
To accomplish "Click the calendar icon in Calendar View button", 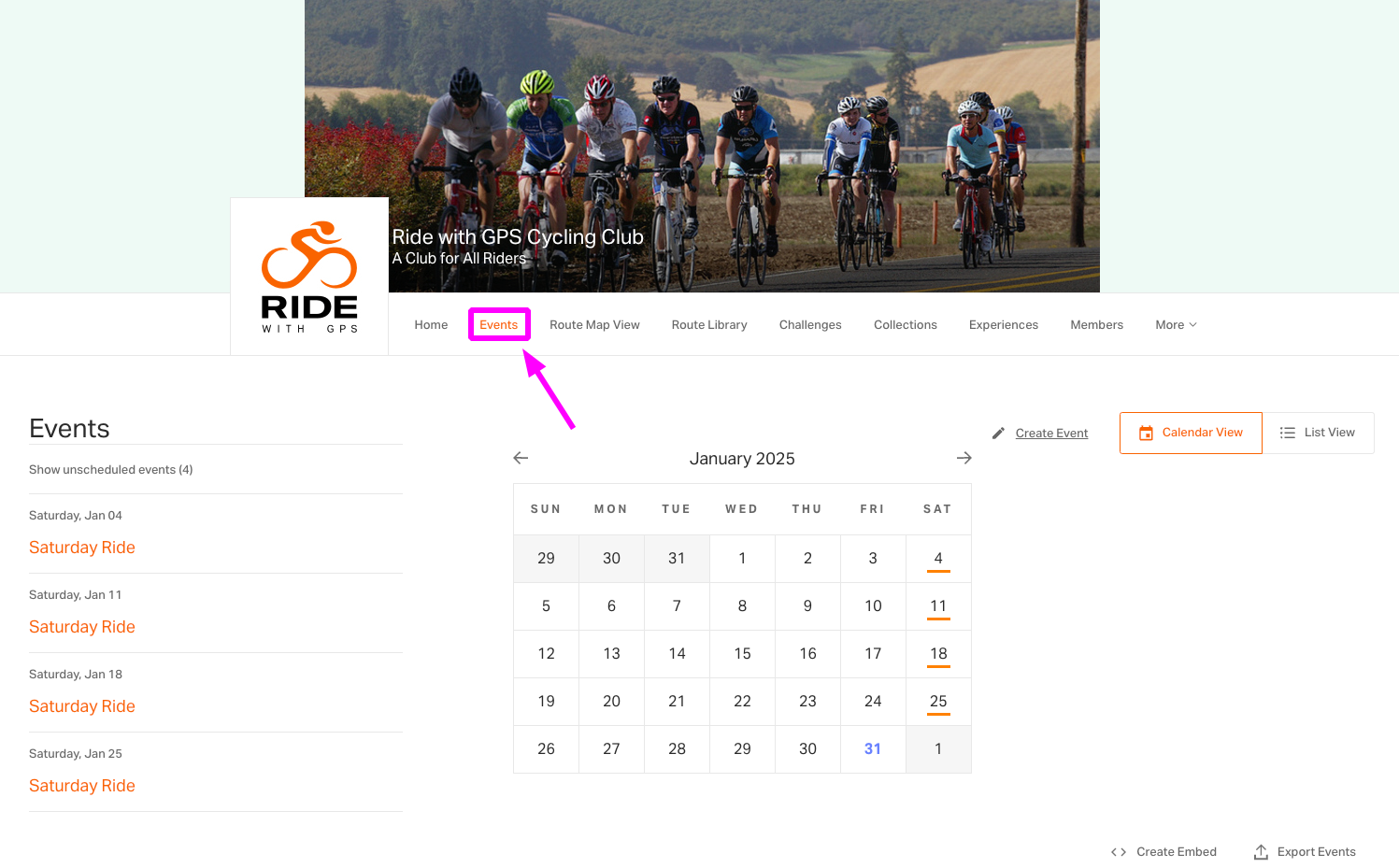I will (1146, 434).
